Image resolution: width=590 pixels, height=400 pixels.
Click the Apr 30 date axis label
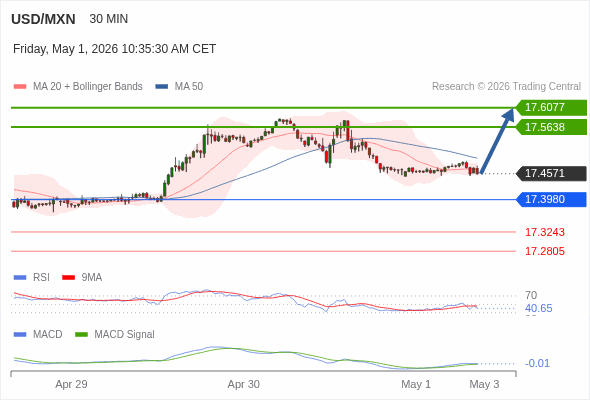pyautogui.click(x=244, y=385)
